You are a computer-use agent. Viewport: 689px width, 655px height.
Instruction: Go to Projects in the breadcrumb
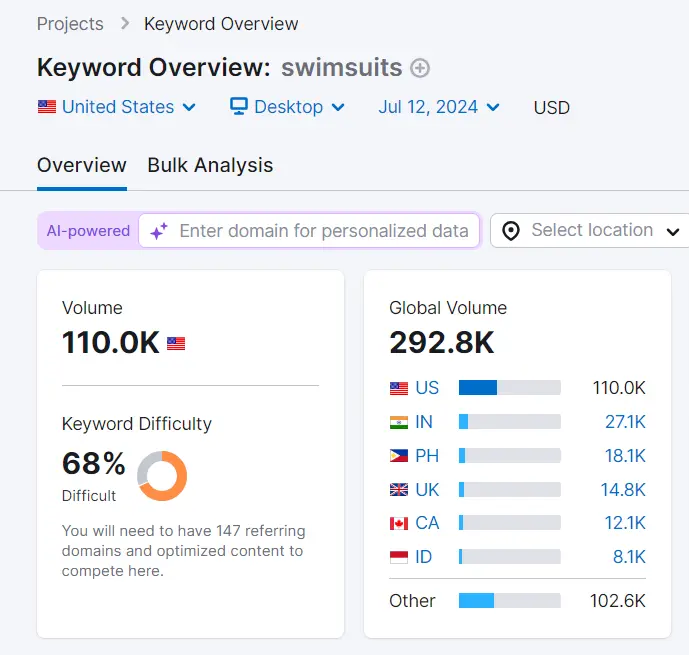click(x=70, y=24)
